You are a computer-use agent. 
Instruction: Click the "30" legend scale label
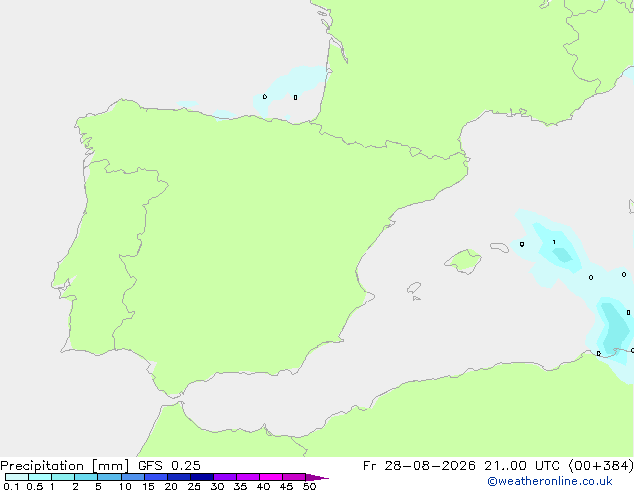[x=217, y=486]
